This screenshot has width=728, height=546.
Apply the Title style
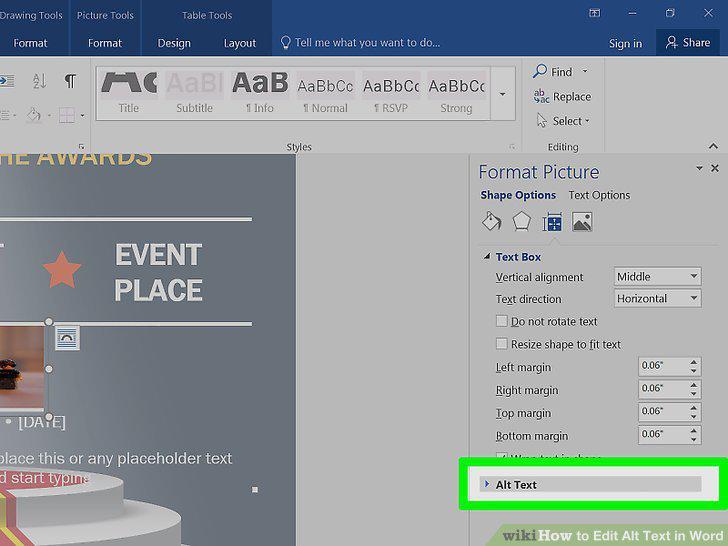coord(129,92)
